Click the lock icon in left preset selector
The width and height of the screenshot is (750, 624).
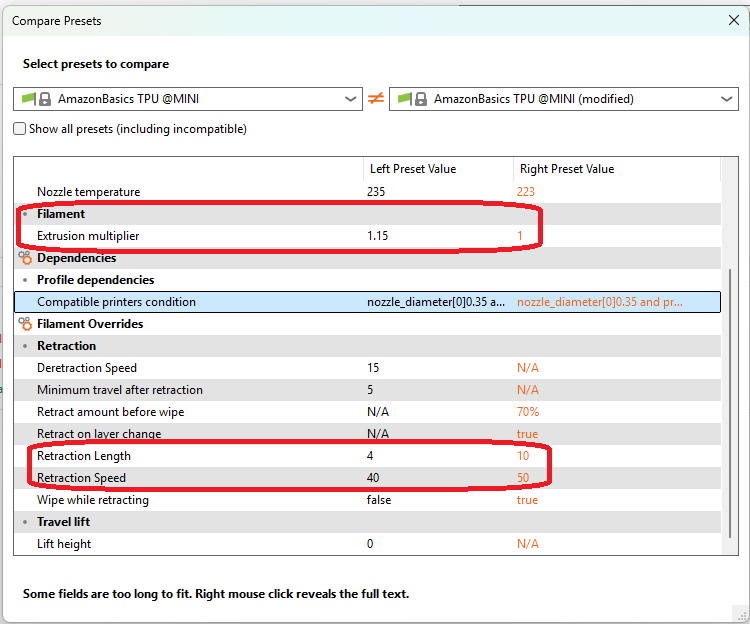tap(45, 99)
